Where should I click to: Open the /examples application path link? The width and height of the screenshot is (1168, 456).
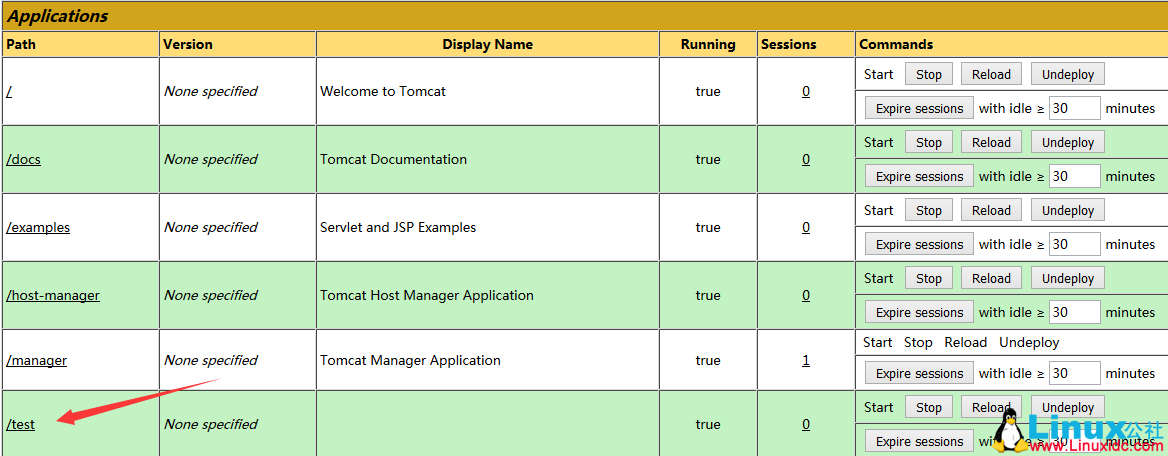click(38, 227)
